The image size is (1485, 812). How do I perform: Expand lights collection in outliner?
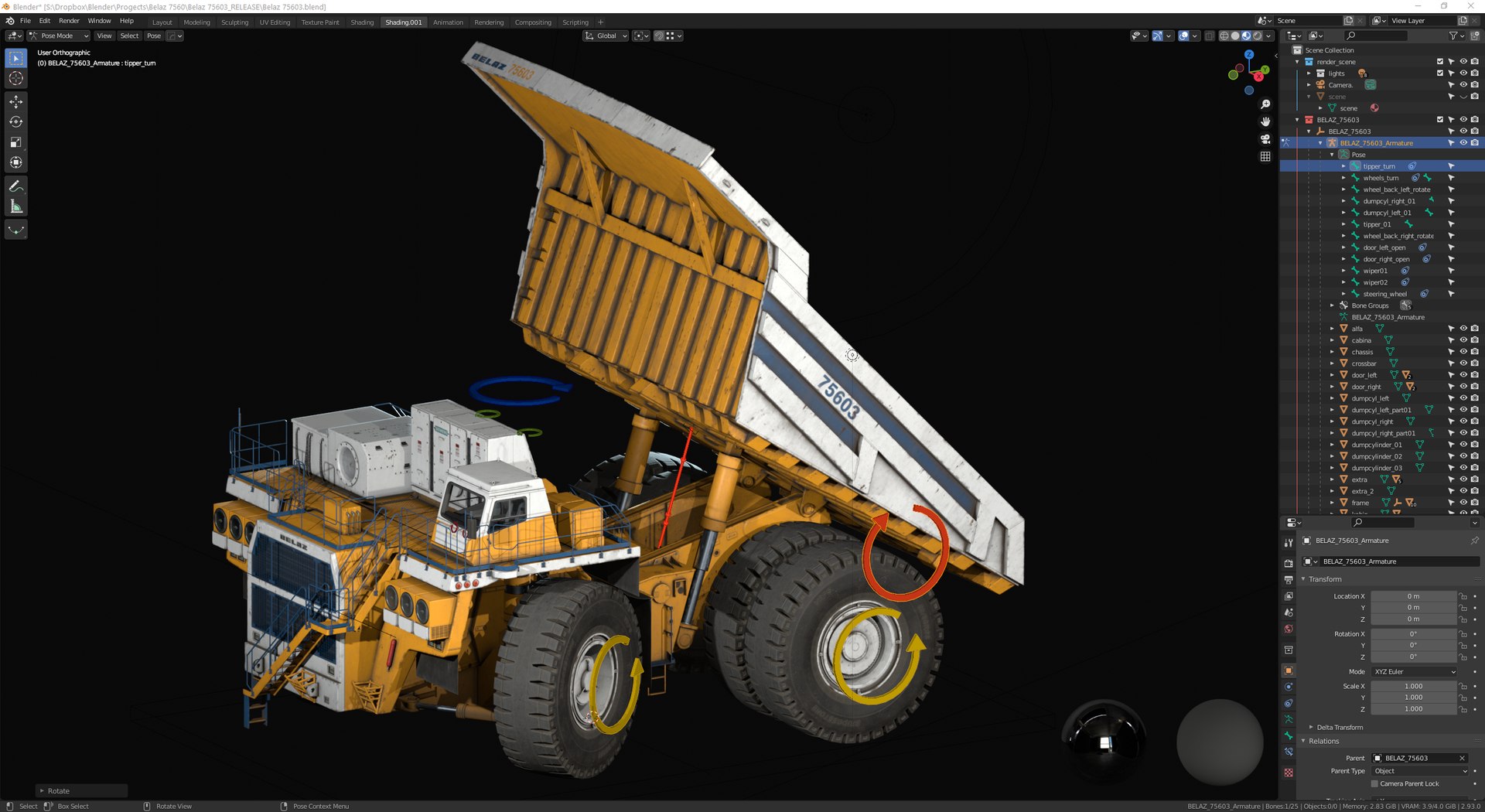(1309, 73)
